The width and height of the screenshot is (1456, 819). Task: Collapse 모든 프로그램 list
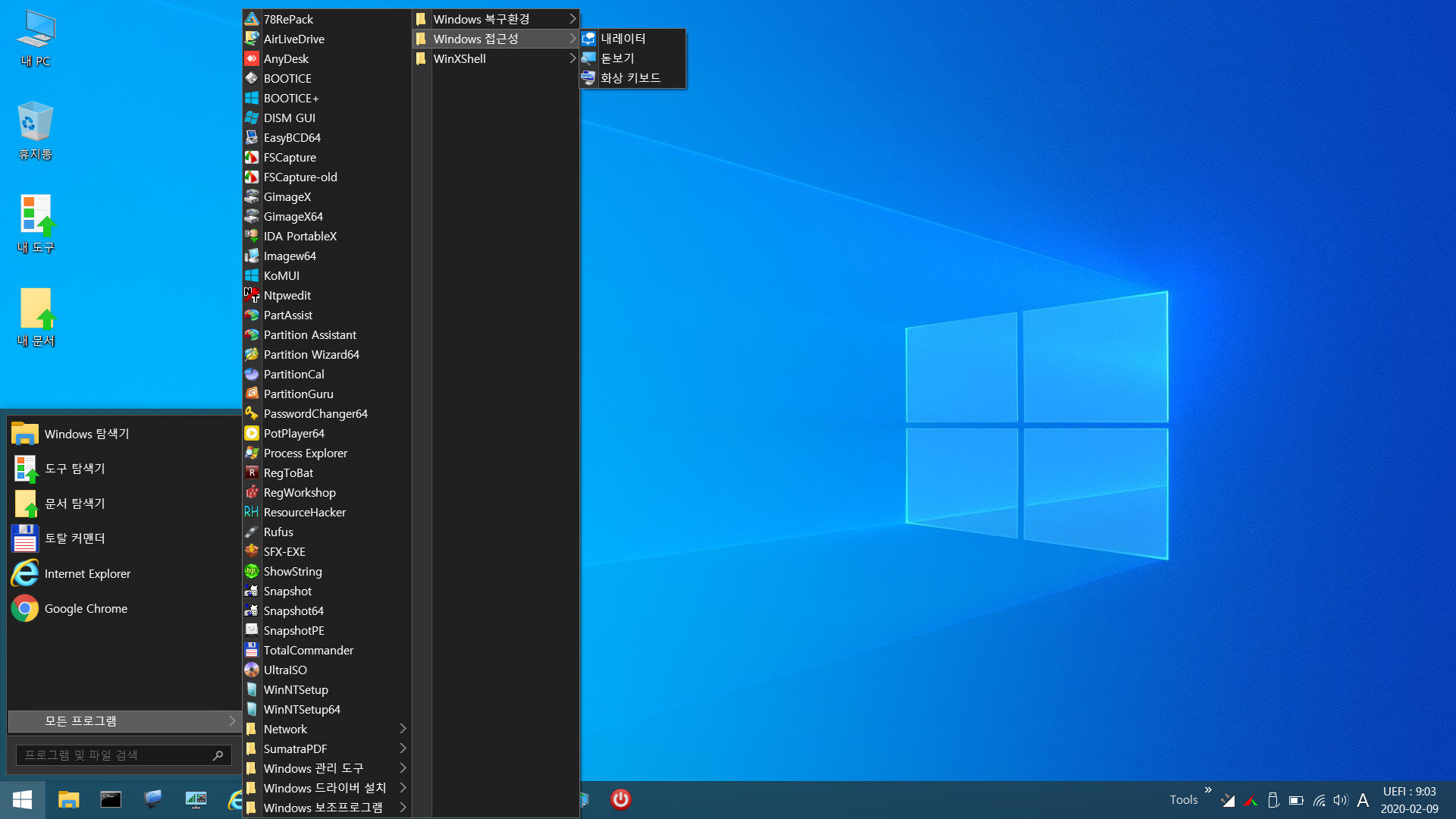pyautogui.click(x=124, y=720)
